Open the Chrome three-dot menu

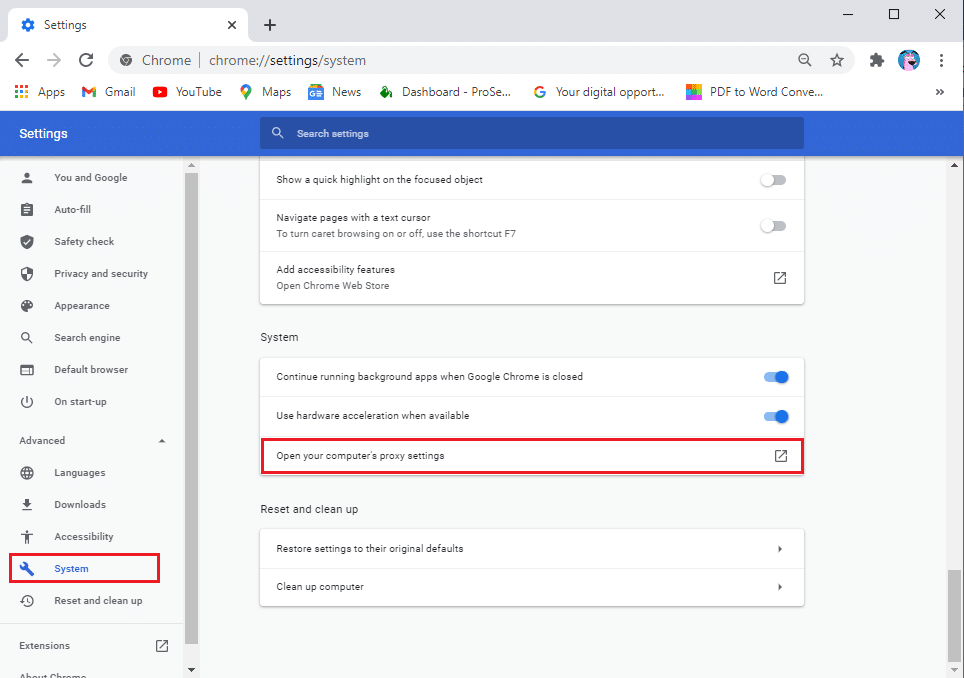[x=942, y=60]
